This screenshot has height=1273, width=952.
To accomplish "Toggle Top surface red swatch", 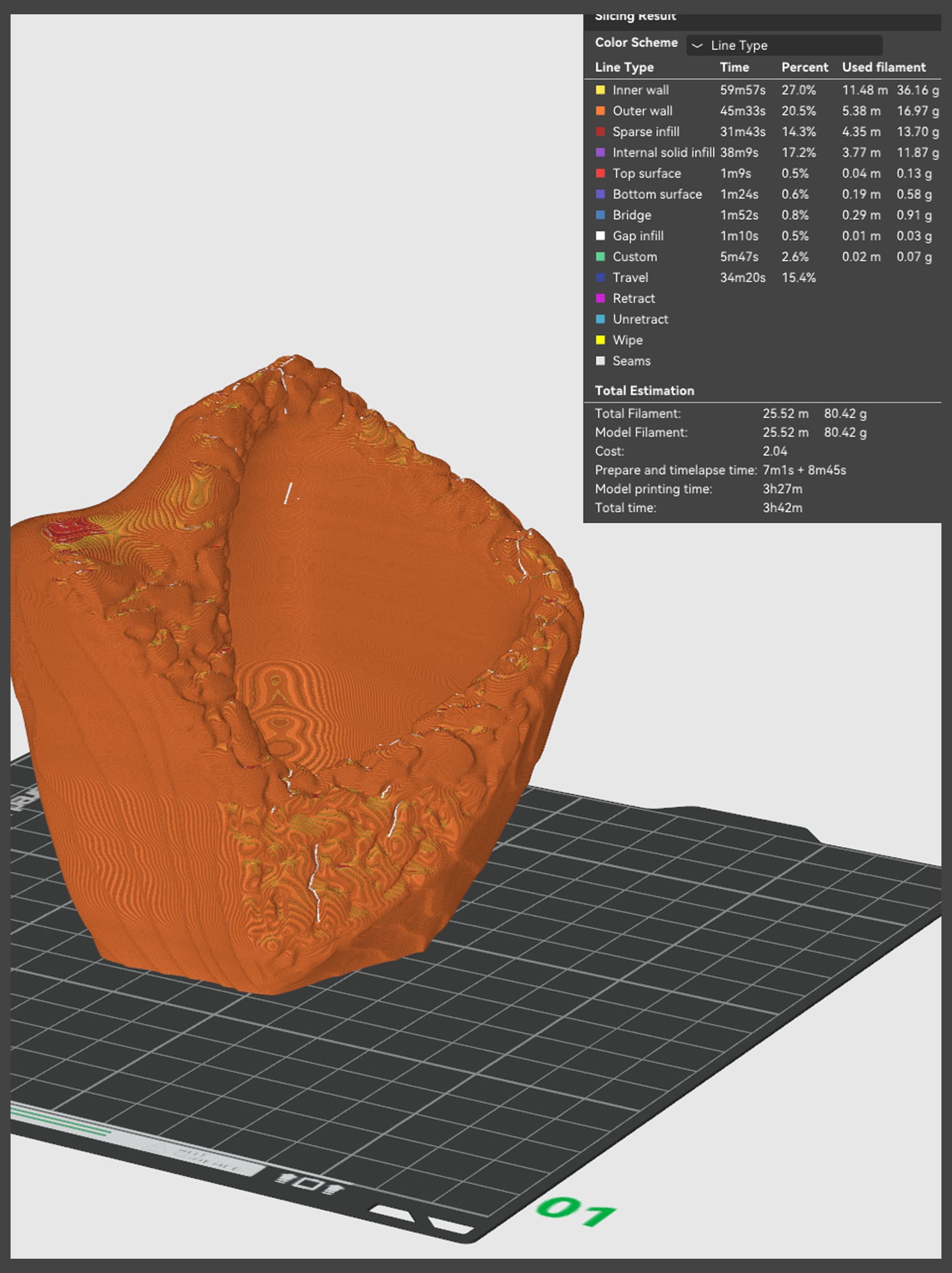I will (600, 173).
